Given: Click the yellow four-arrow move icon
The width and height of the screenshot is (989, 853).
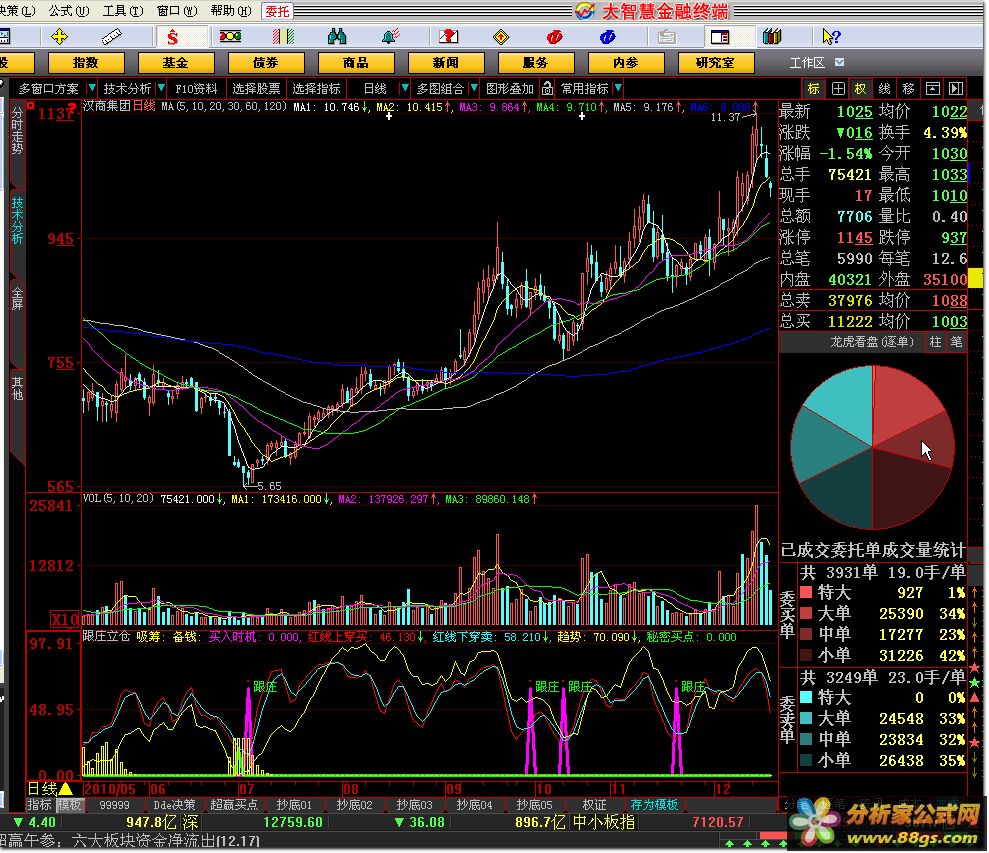Looking at the screenshot, I should [x=59, y=37].
